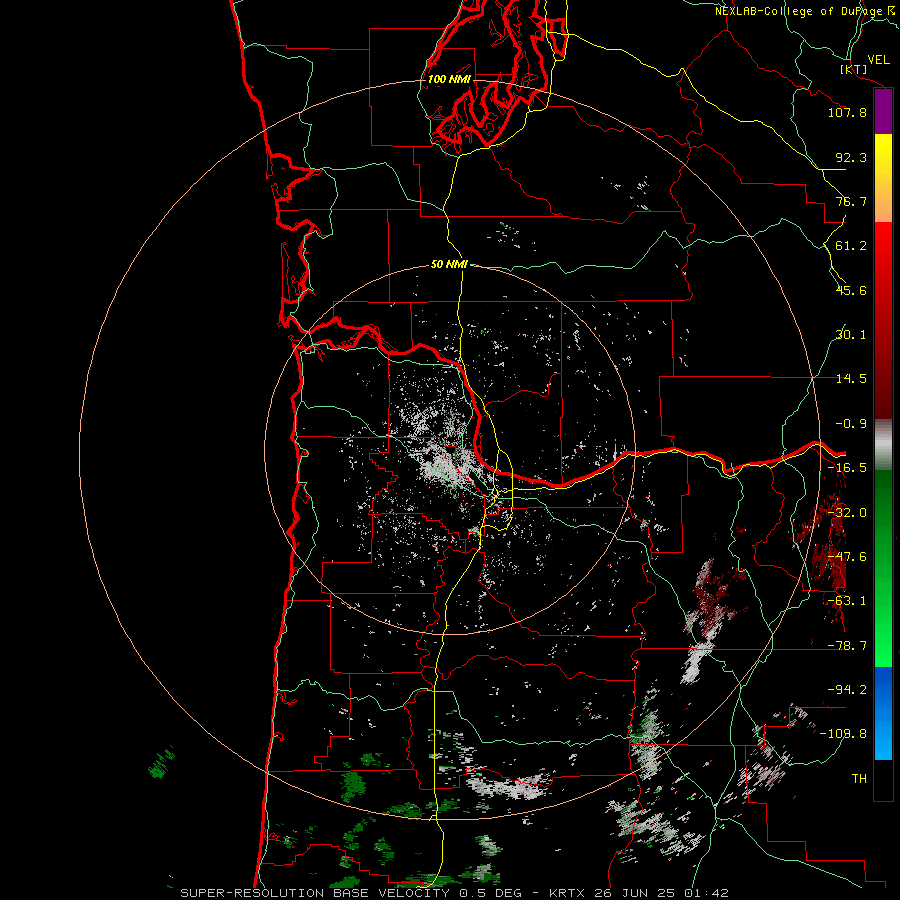Select the 107.8 scale value

tap(847, 112)
